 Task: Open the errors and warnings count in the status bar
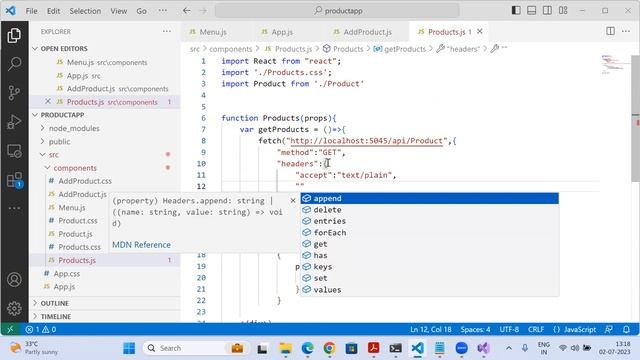(x=40, y=329)
